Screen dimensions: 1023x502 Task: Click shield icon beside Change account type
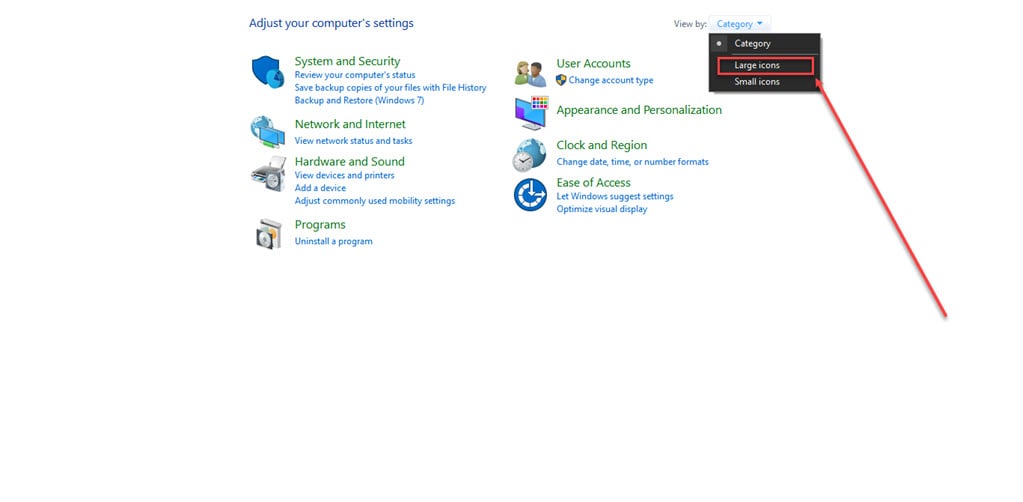561,80
